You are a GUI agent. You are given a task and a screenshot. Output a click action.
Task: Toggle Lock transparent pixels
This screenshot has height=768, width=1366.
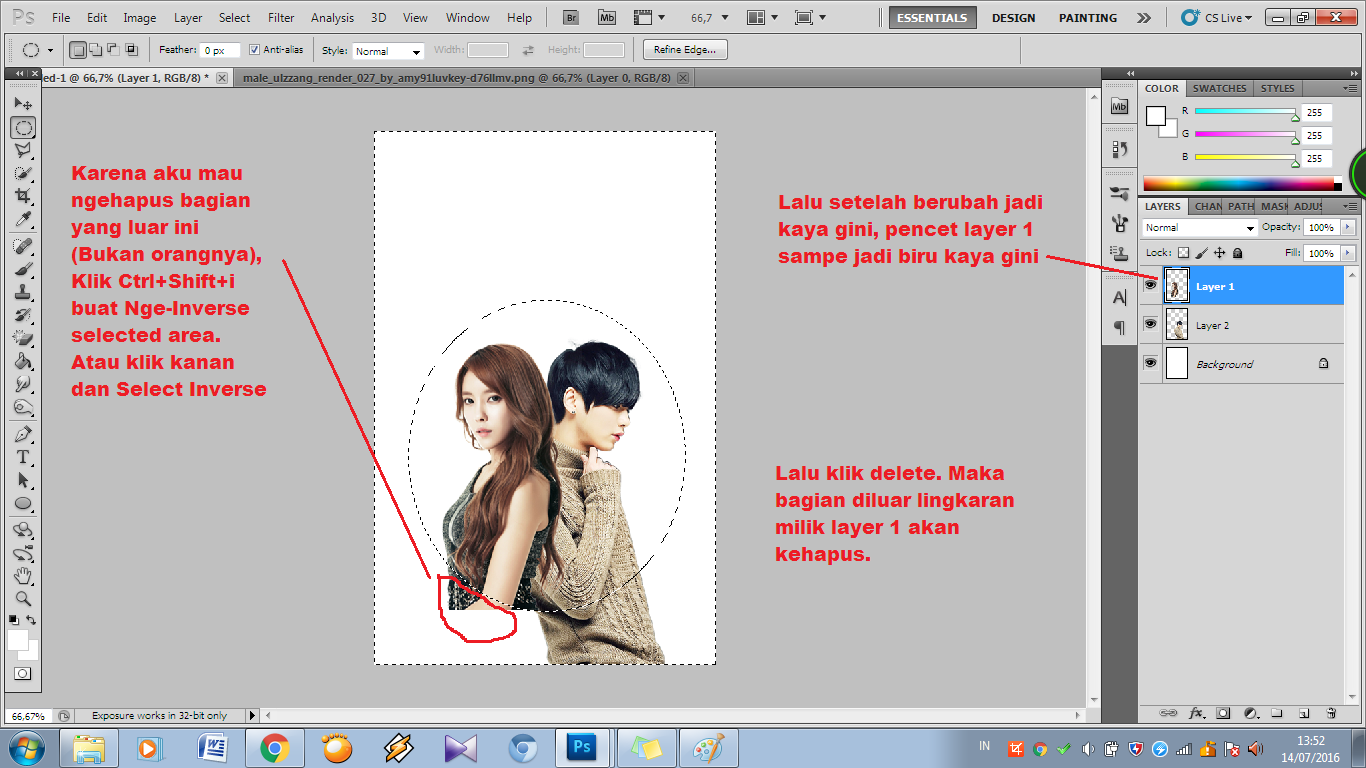pos(1183,253)
